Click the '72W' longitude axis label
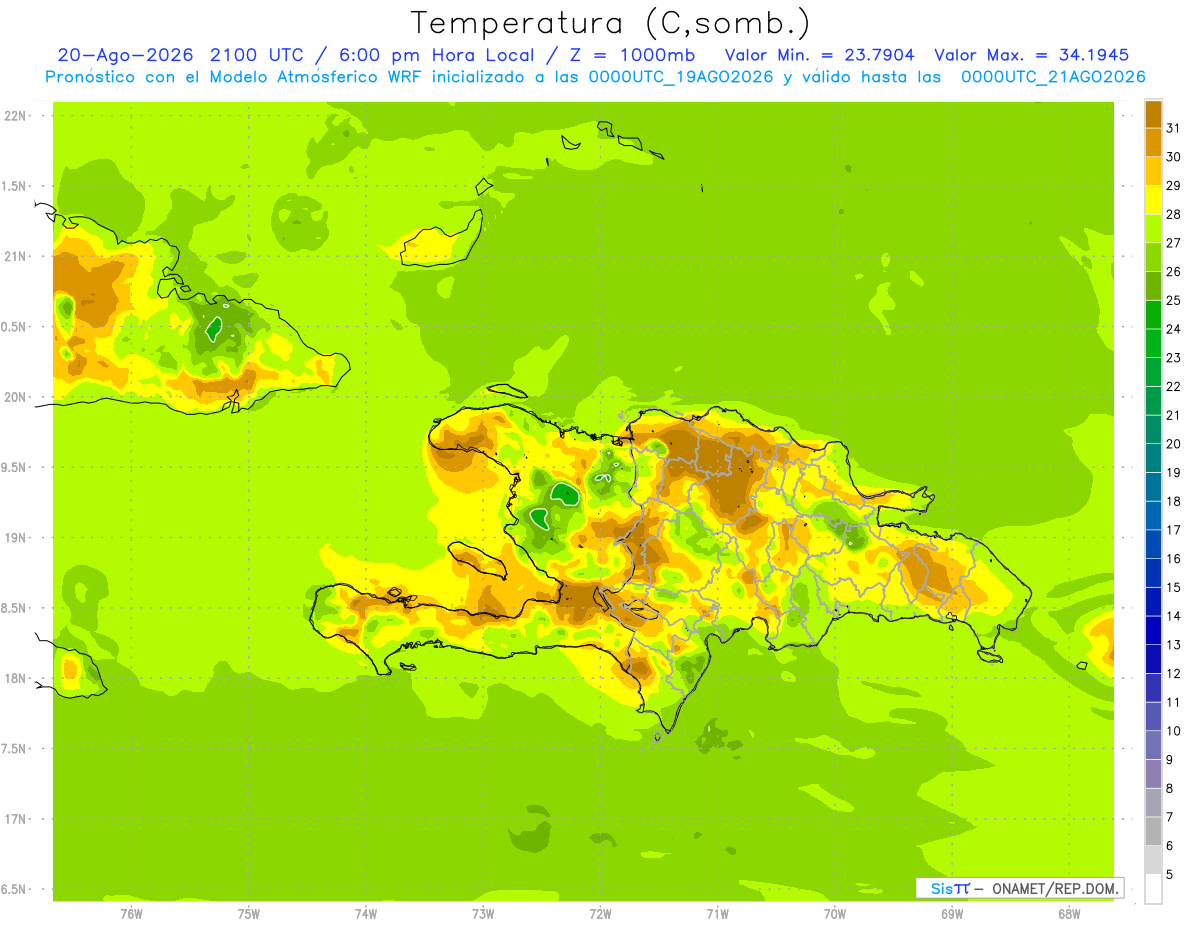Viewport: 1200px width, 927px height. (x=600, y=914)
